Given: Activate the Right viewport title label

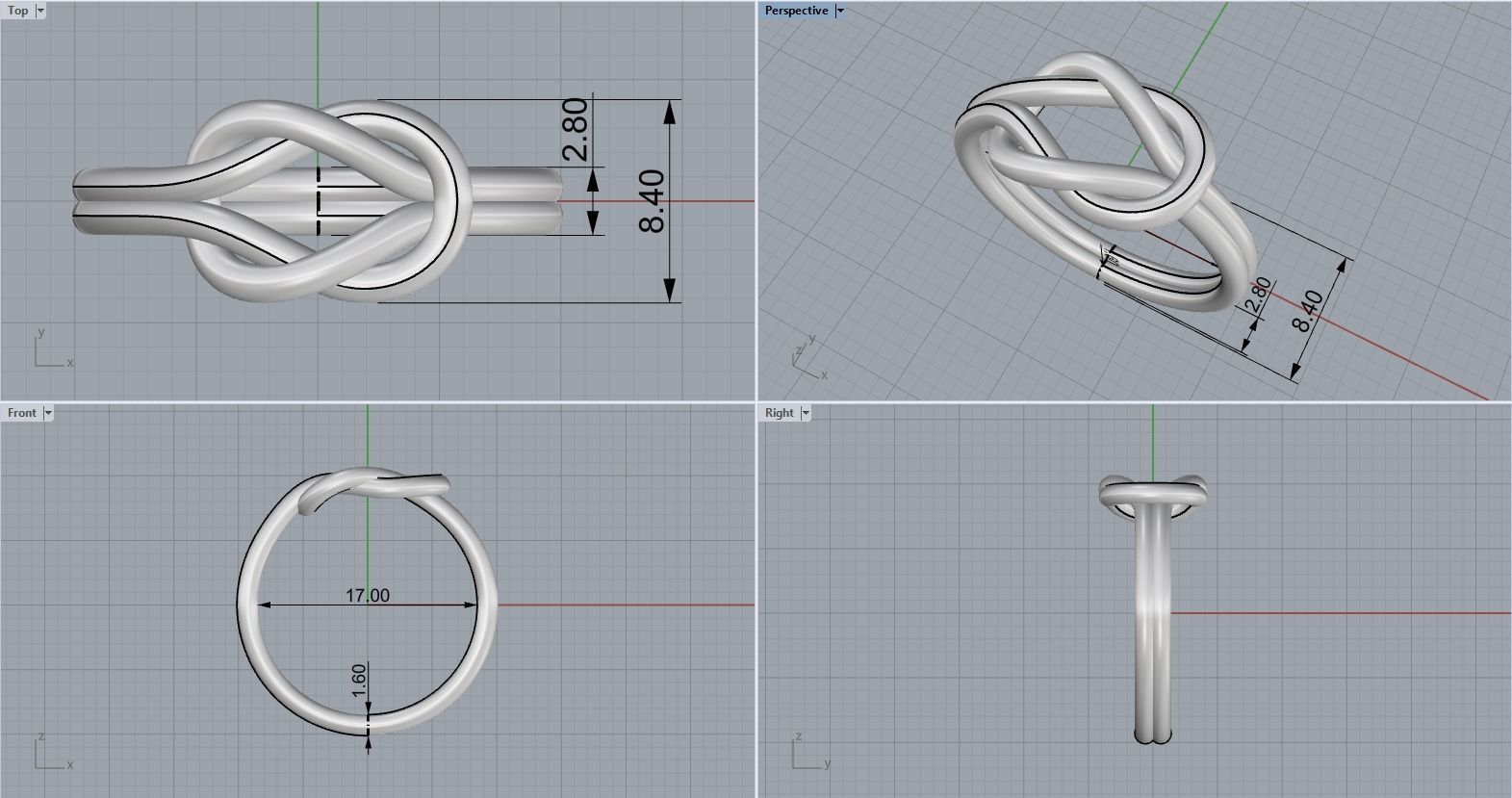Looking at the screenshot, I should (780, 413).
